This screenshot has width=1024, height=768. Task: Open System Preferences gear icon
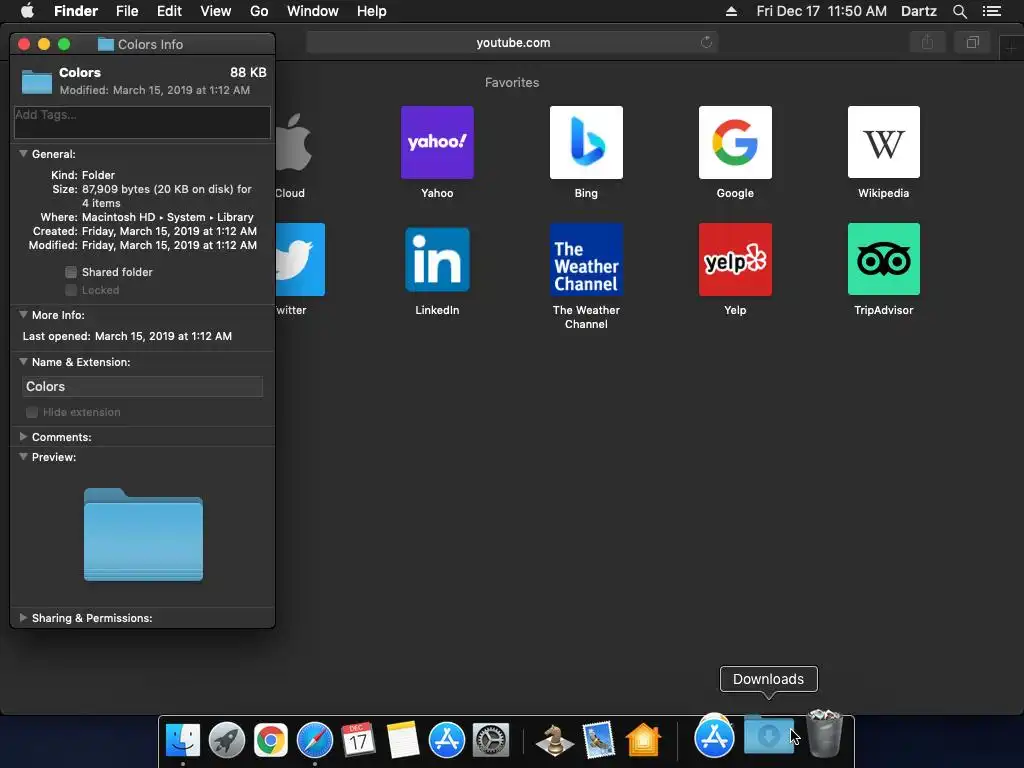click(490, 740)
